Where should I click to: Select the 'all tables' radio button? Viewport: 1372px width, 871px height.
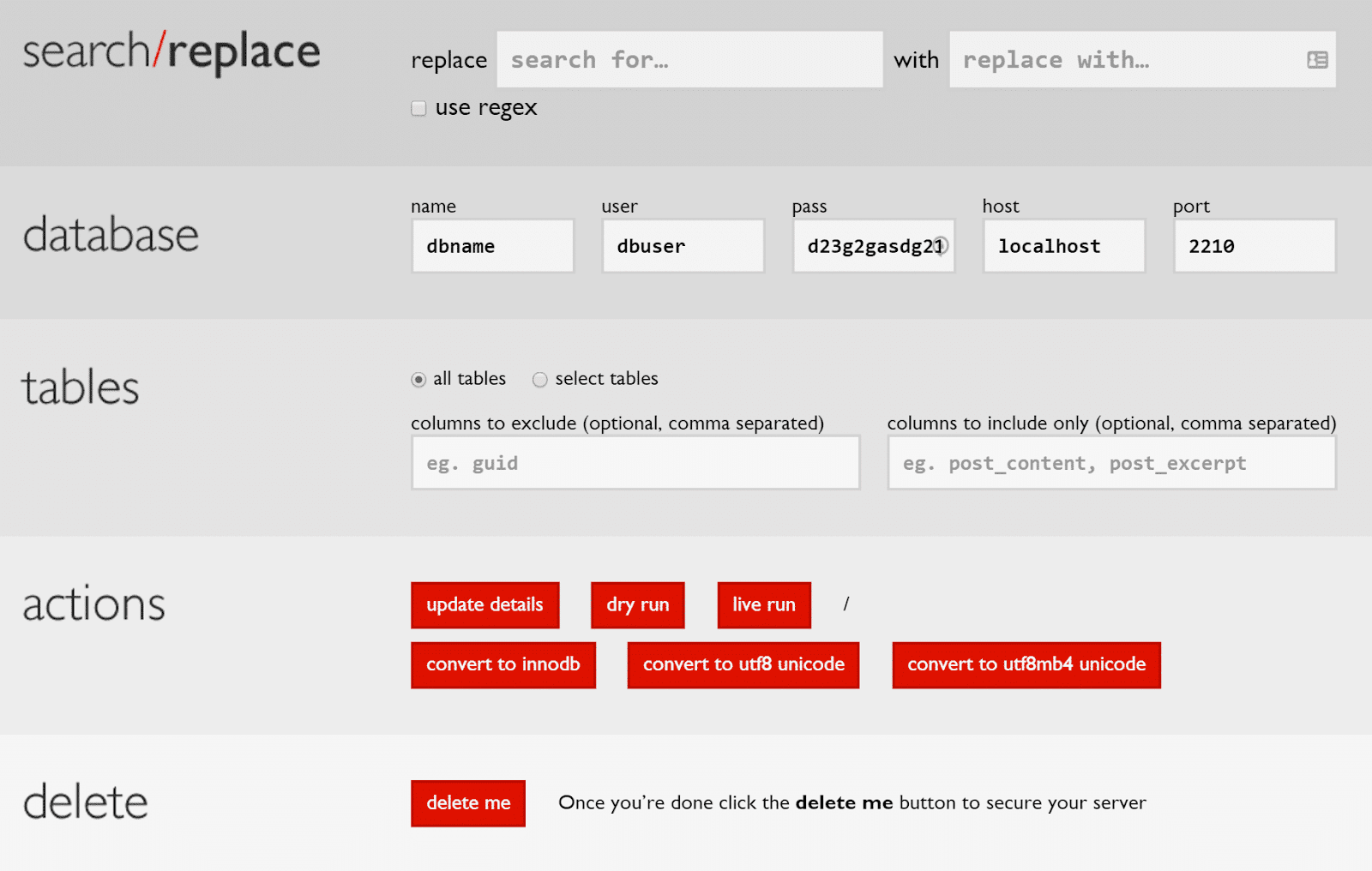[418, 379]
